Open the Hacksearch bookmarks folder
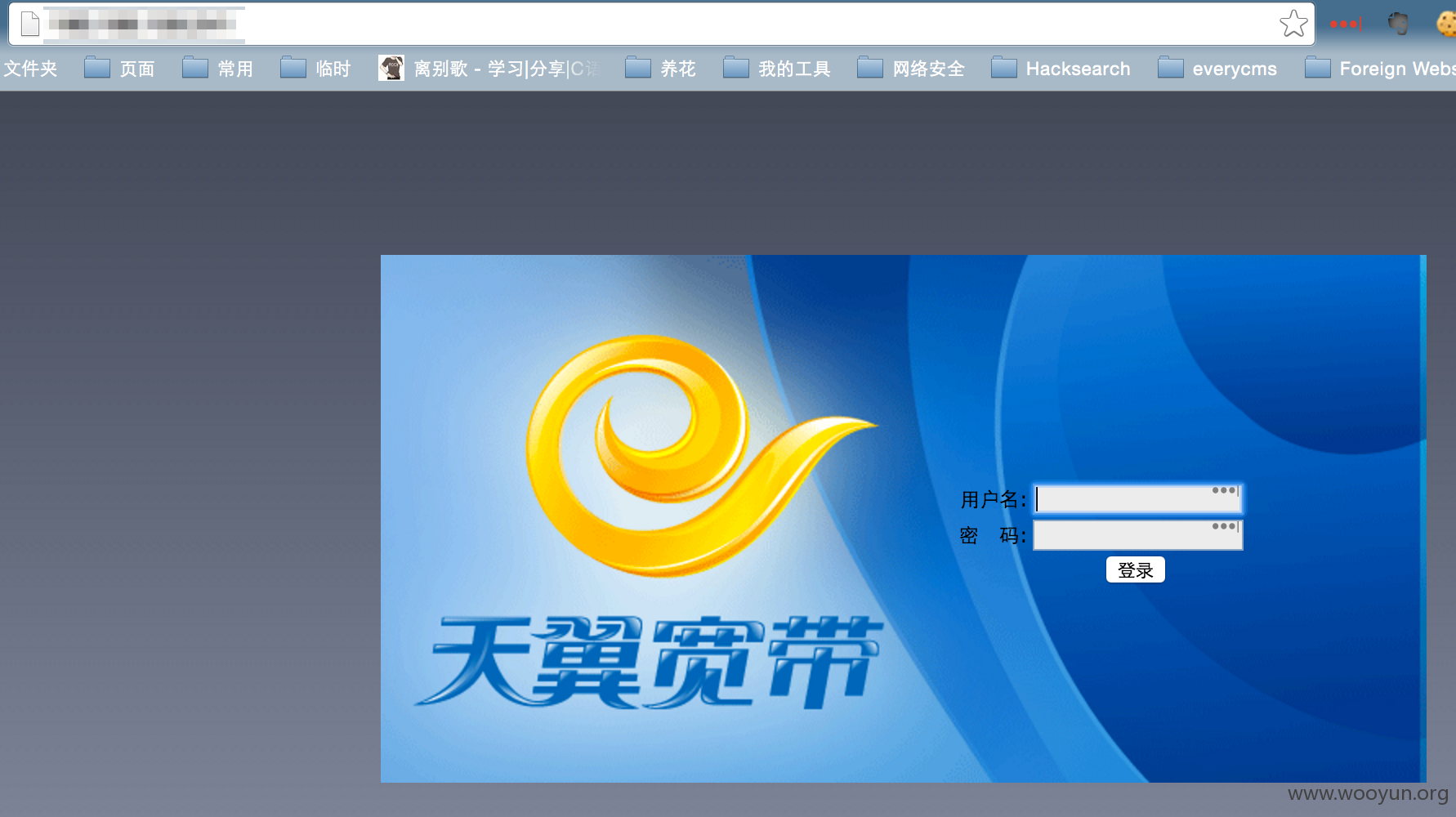Image resolution: width=1456 pixels, height=817 pixels. pos(1061,68)
